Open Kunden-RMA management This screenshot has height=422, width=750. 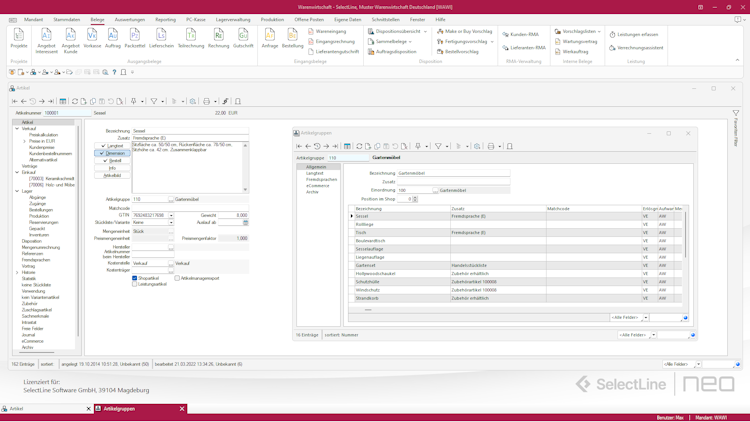[x=520, y=34]
